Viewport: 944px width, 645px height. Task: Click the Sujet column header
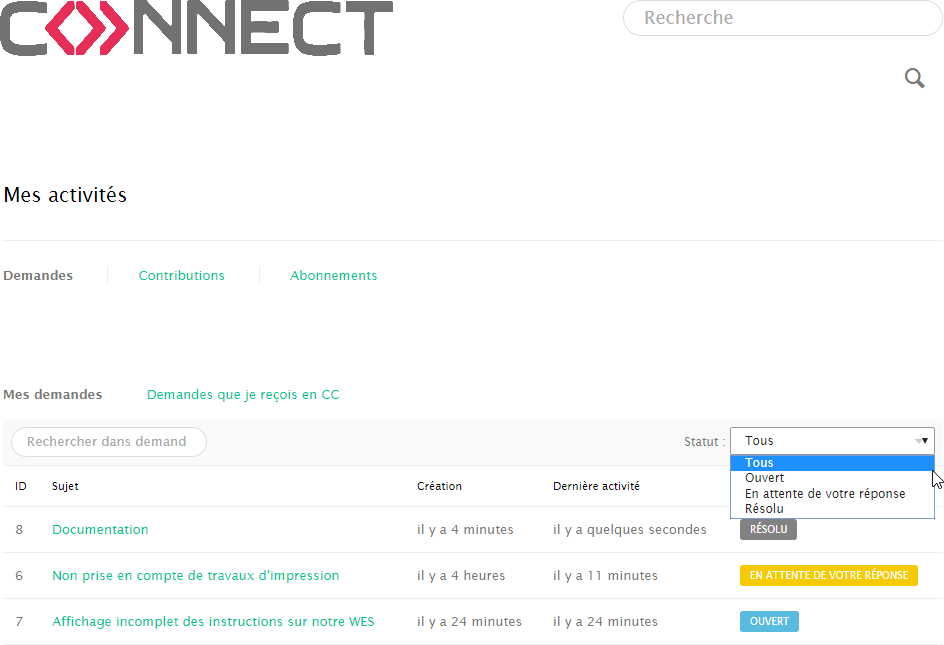pos(65,487)
